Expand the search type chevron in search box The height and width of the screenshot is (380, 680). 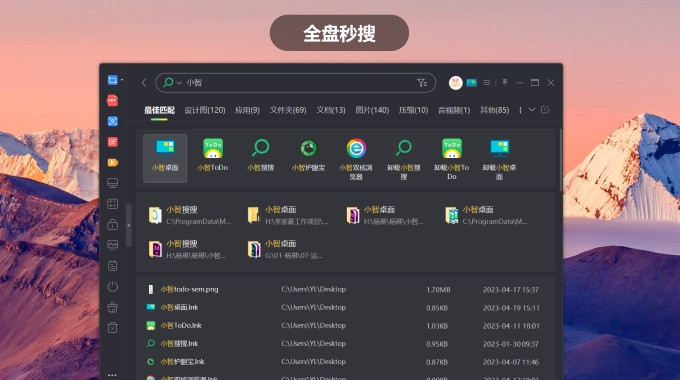[x=179, y=83]
